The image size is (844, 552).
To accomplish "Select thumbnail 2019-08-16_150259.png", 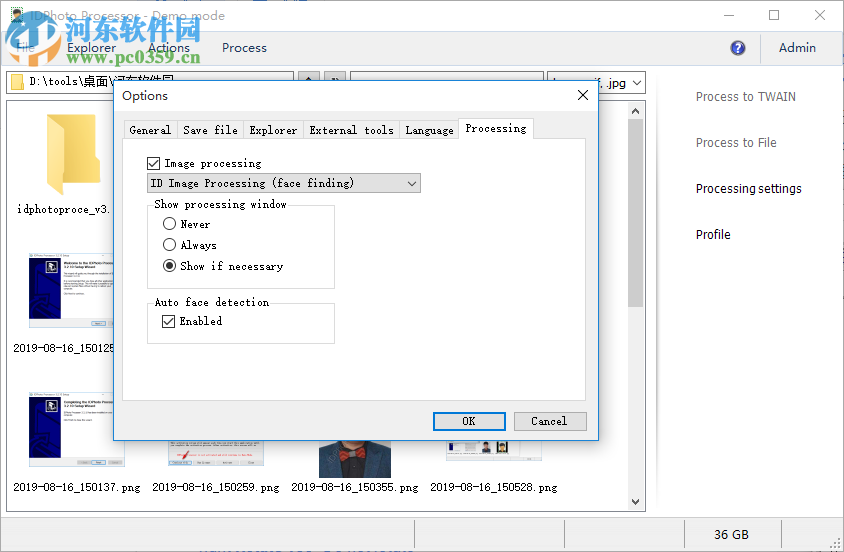I will pos(216,454).
